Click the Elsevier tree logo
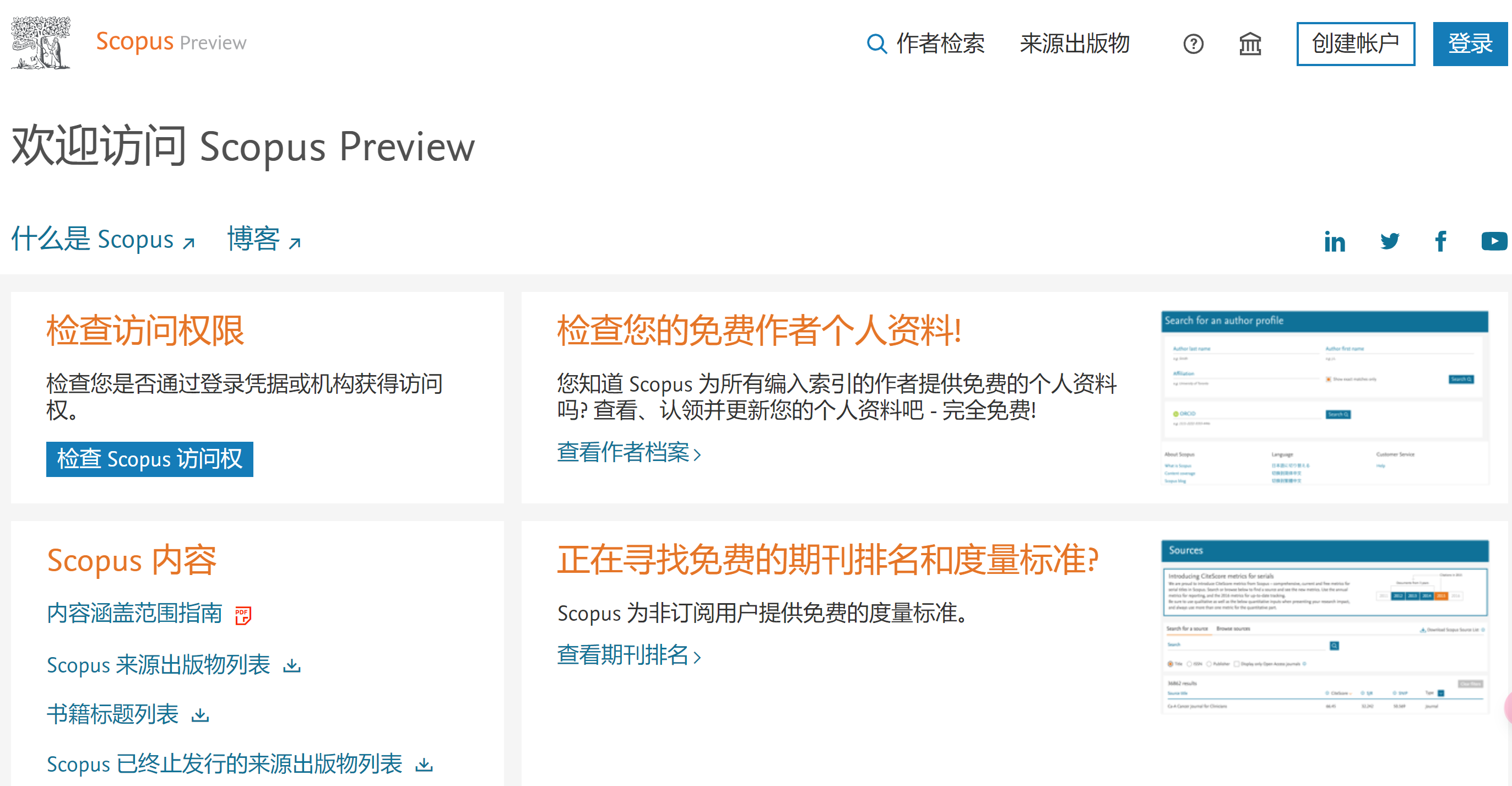1512x786 pixels. pos(41,42)
